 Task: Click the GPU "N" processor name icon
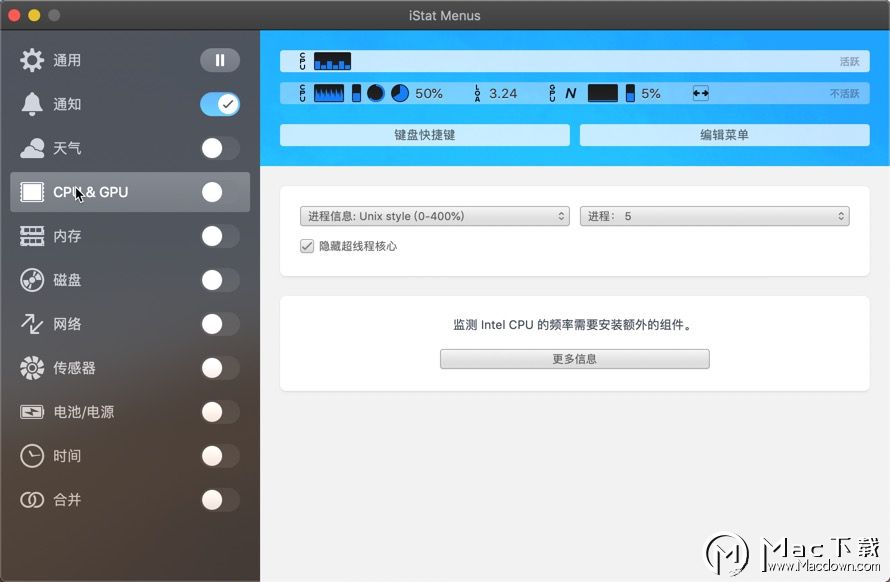point(571,93)
